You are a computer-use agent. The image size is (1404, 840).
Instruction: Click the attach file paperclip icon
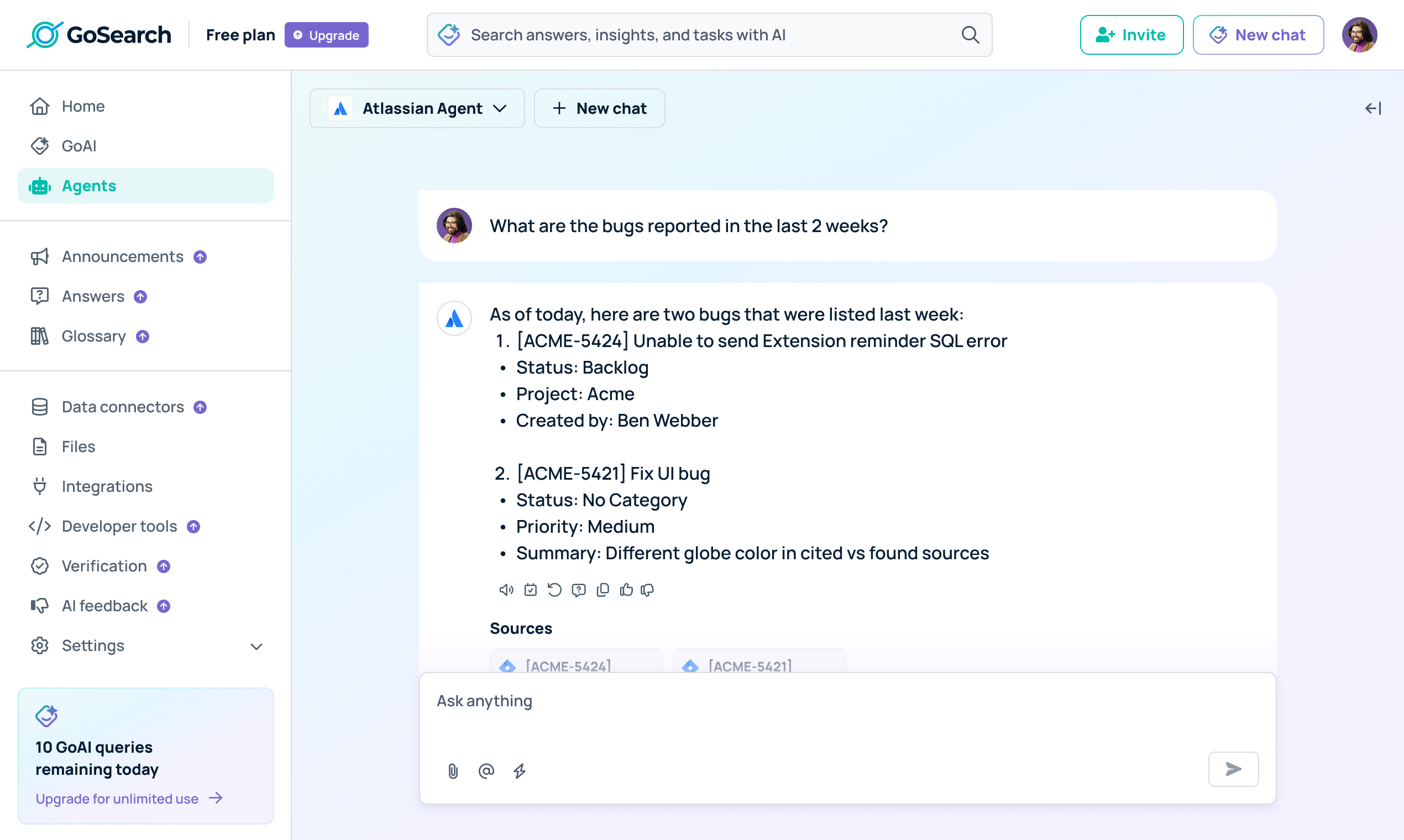[x=453, y=770]
